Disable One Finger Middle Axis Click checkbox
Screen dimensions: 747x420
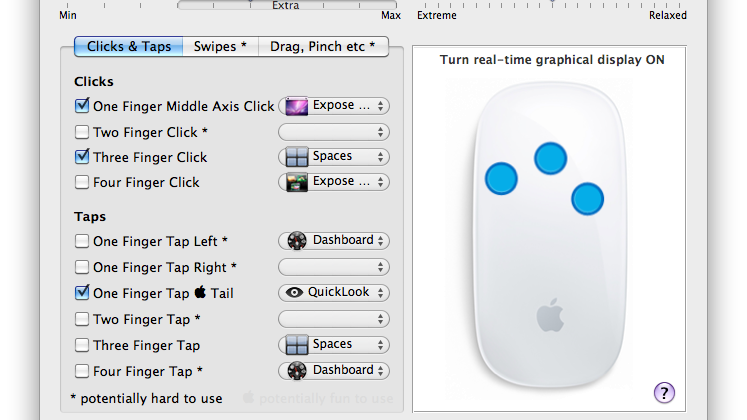click(82, 105)
